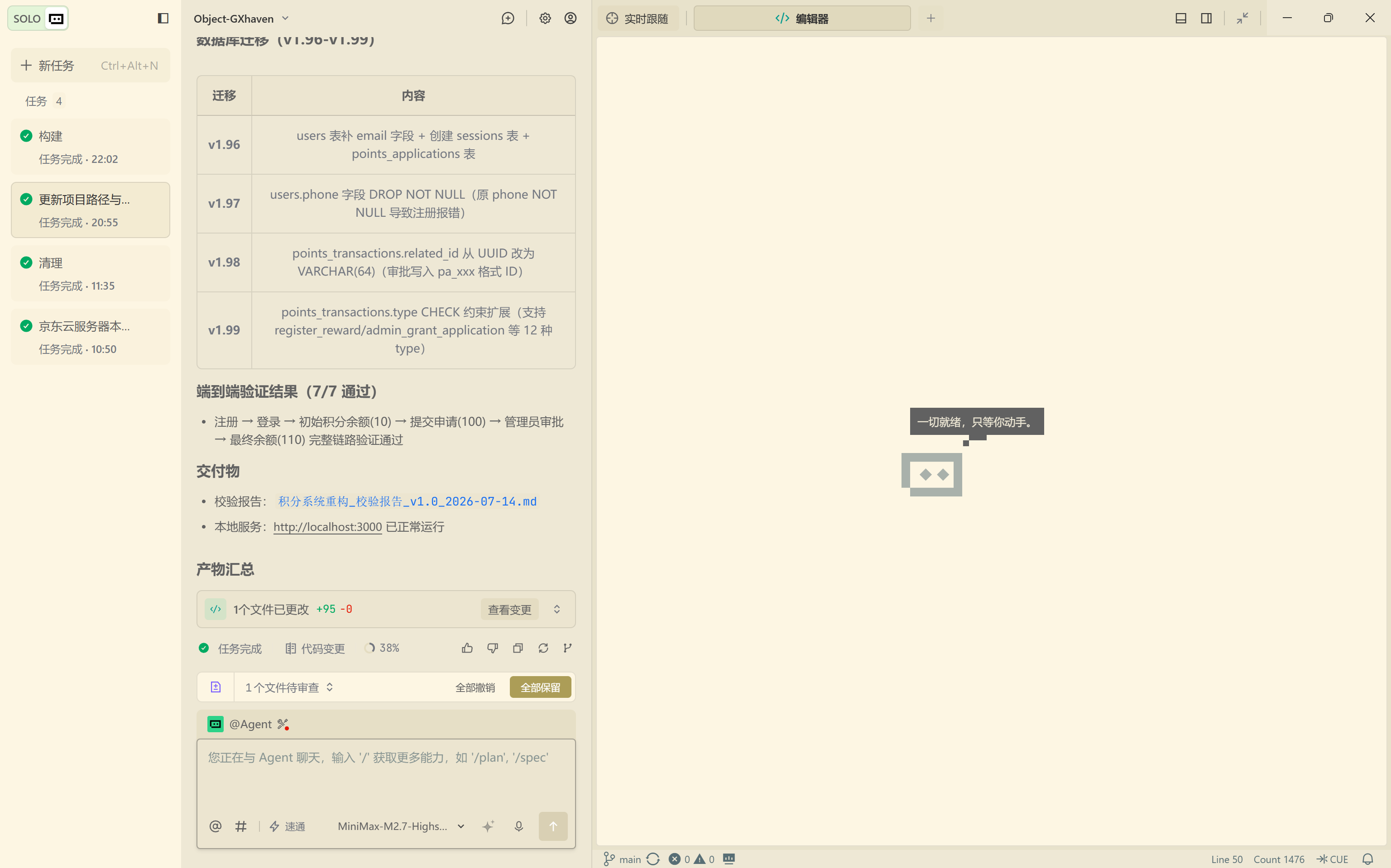Copy the response with copy icon
Viewport: 1391px width, 868px height.
tap(518, 648)
